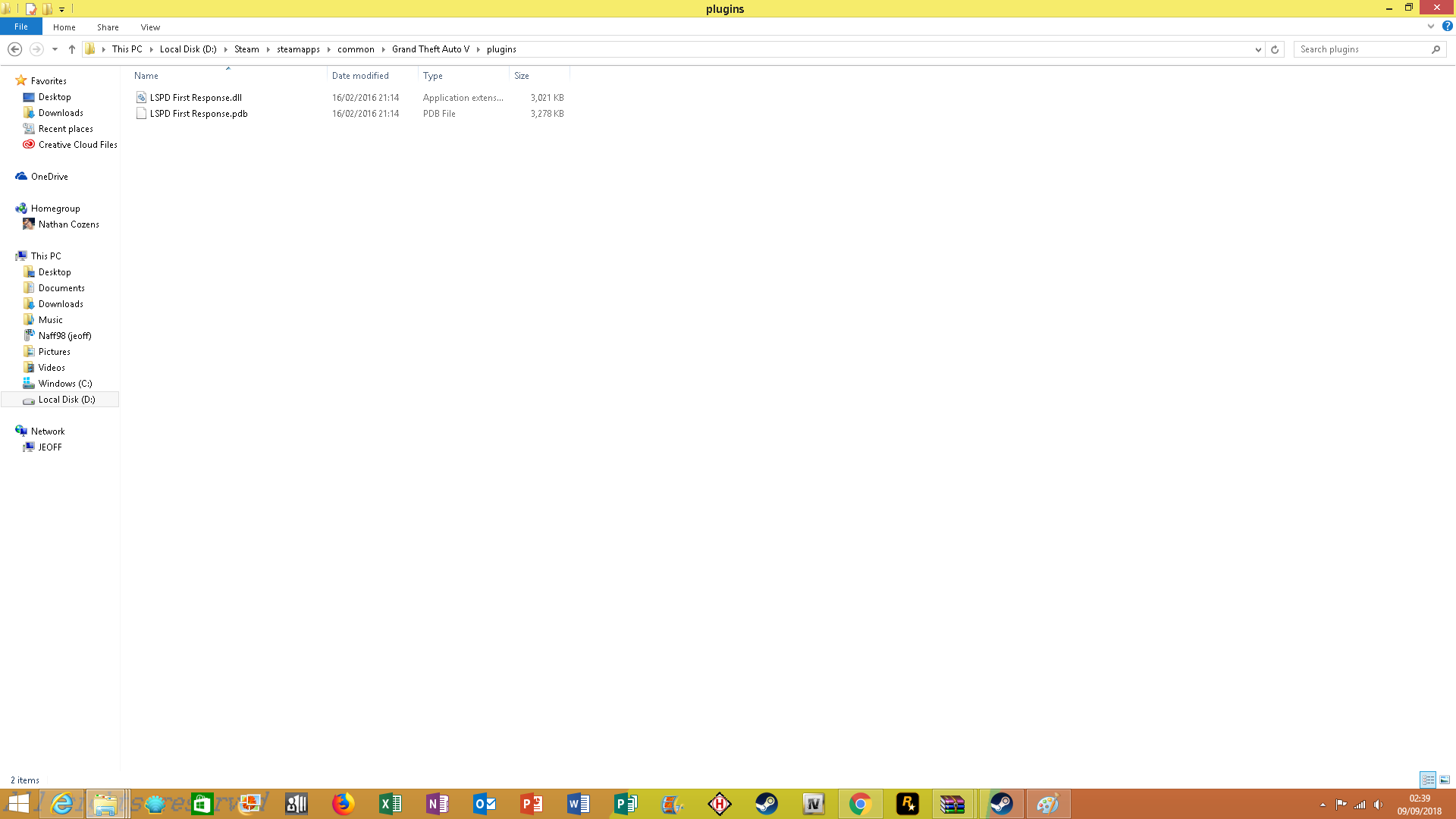The image size is (1456, 819).
Task: Click the Grand Theft Auto V breadcrumb
Action: (431, 49)
